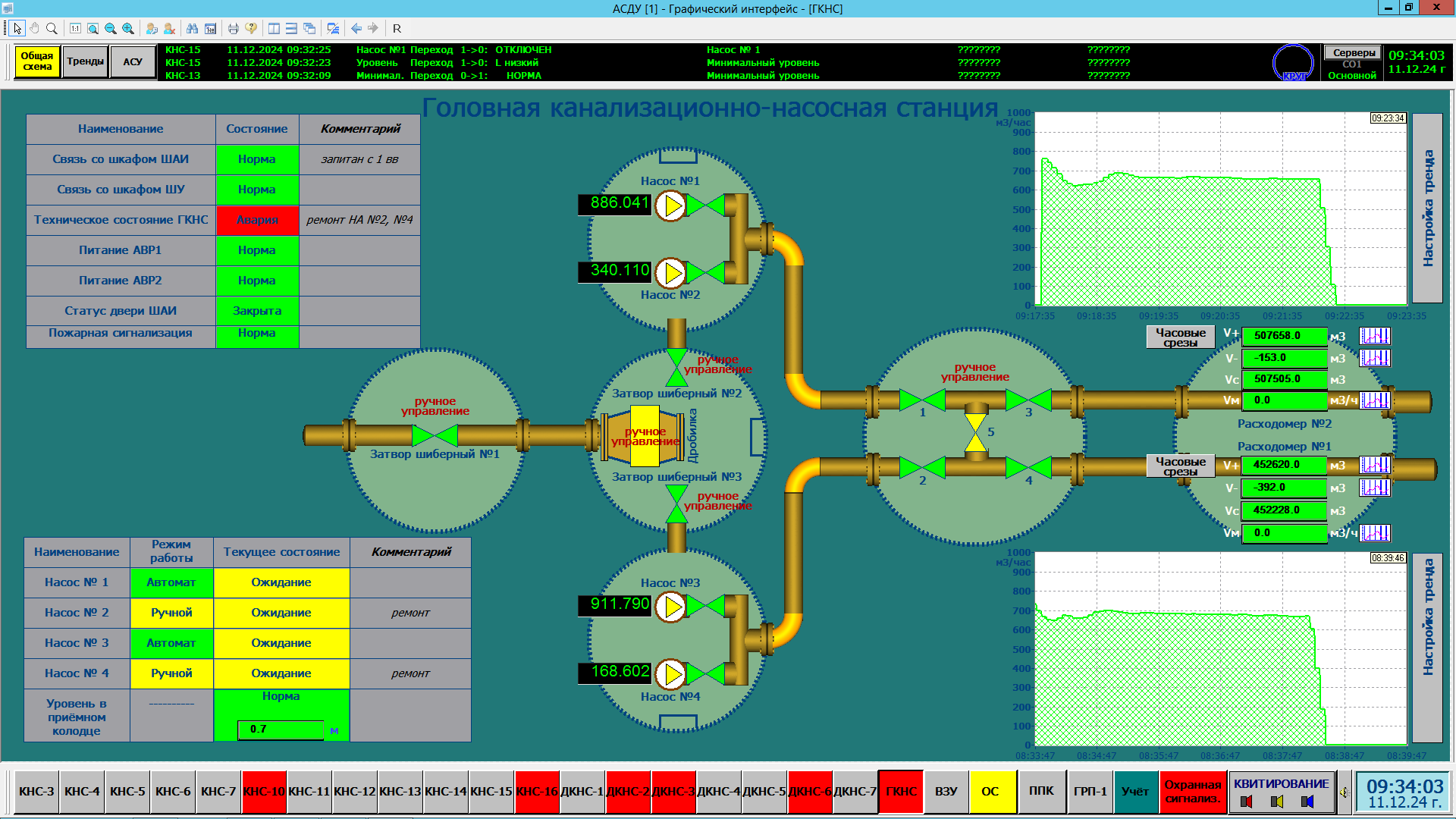1456x819 pixels.
Task: Open the V- trend chart icon for Расходомер №2
Action: click(1375, 357)
